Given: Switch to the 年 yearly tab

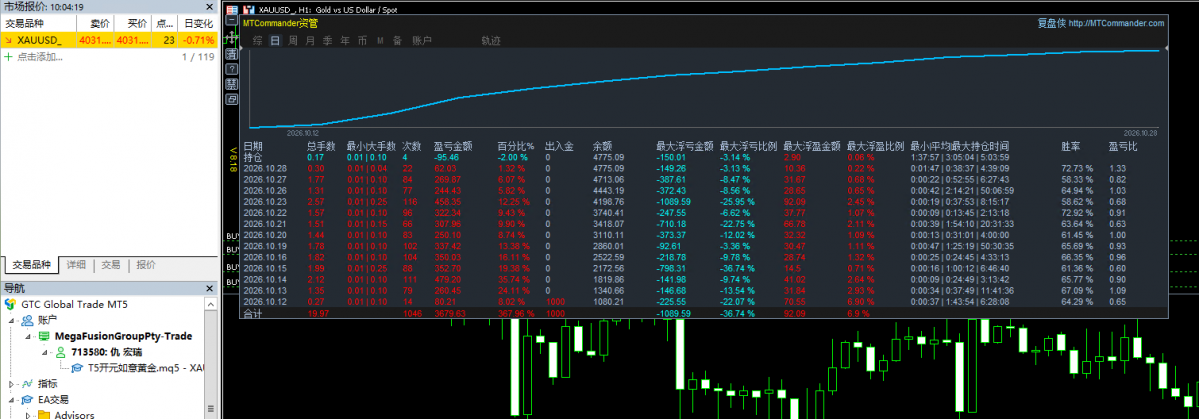Looking at the screenshot, I should pos(345,41).
